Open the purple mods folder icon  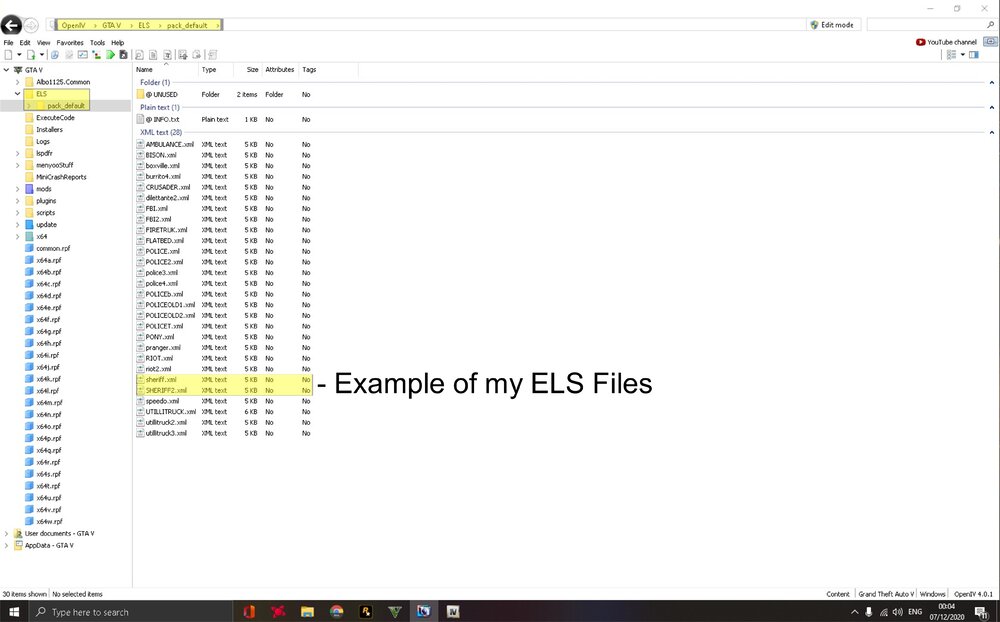29,189
